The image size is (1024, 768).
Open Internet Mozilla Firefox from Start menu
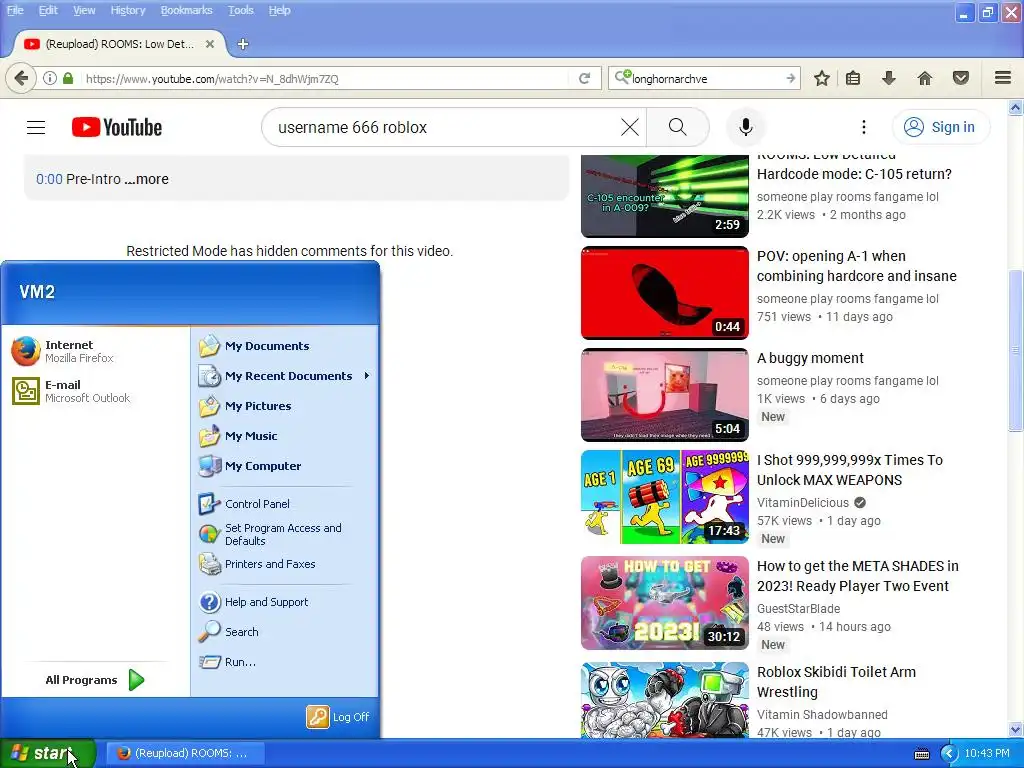[x=96, y=351]
